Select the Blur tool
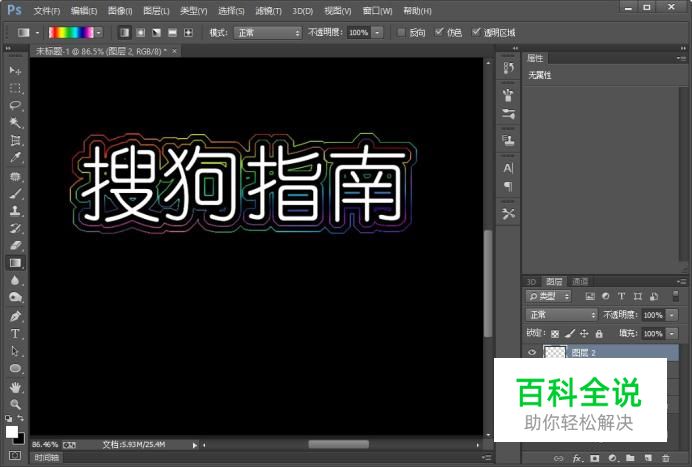 pyautogui.click(x=15, y=280)
